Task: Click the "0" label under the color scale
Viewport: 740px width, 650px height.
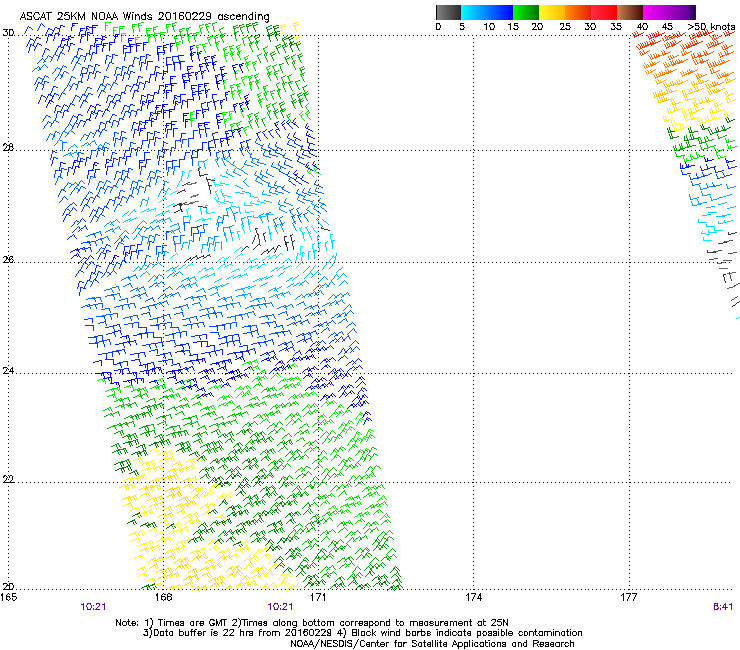Action: click(438, 26)
